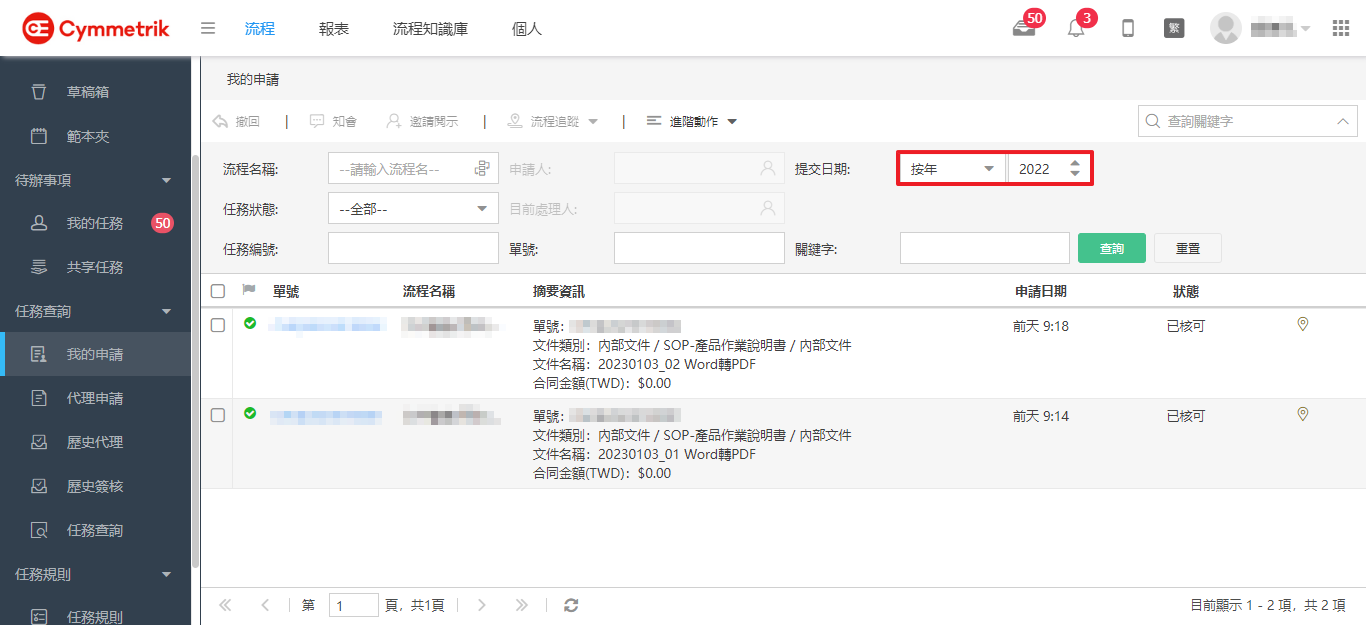Select the select-all header checkbox

[218, 291]
